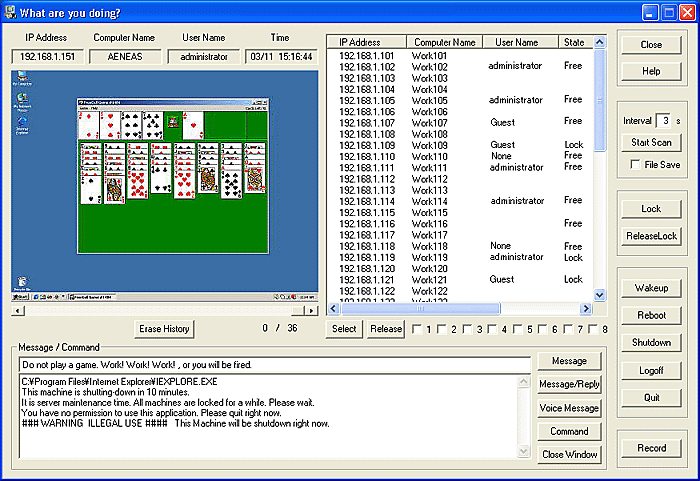
Task: Select row 192.168.1.105 Work105
Action: tap(460, 100)
